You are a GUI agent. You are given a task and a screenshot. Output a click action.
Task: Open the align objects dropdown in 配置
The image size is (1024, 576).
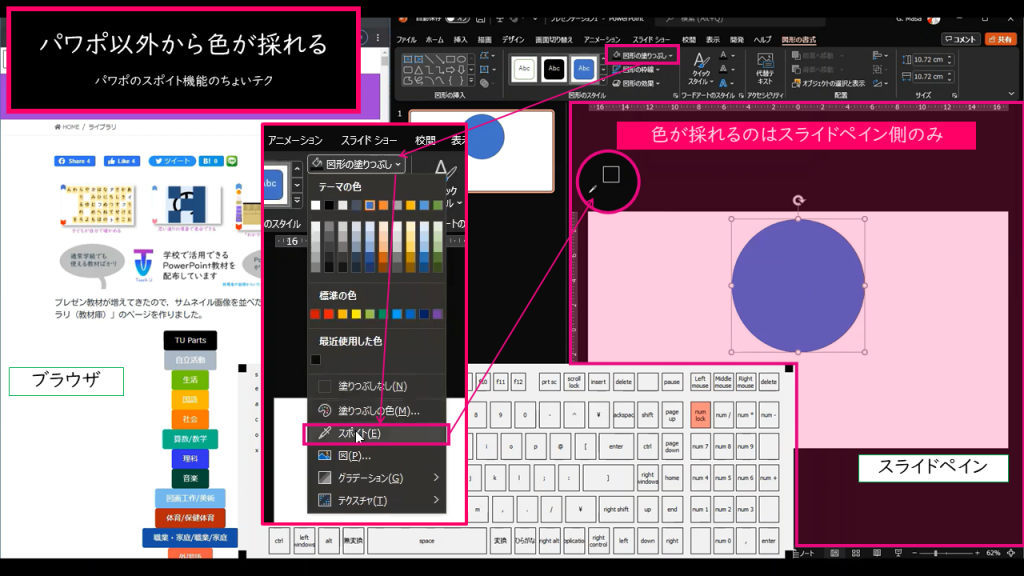tap(879, 56)
